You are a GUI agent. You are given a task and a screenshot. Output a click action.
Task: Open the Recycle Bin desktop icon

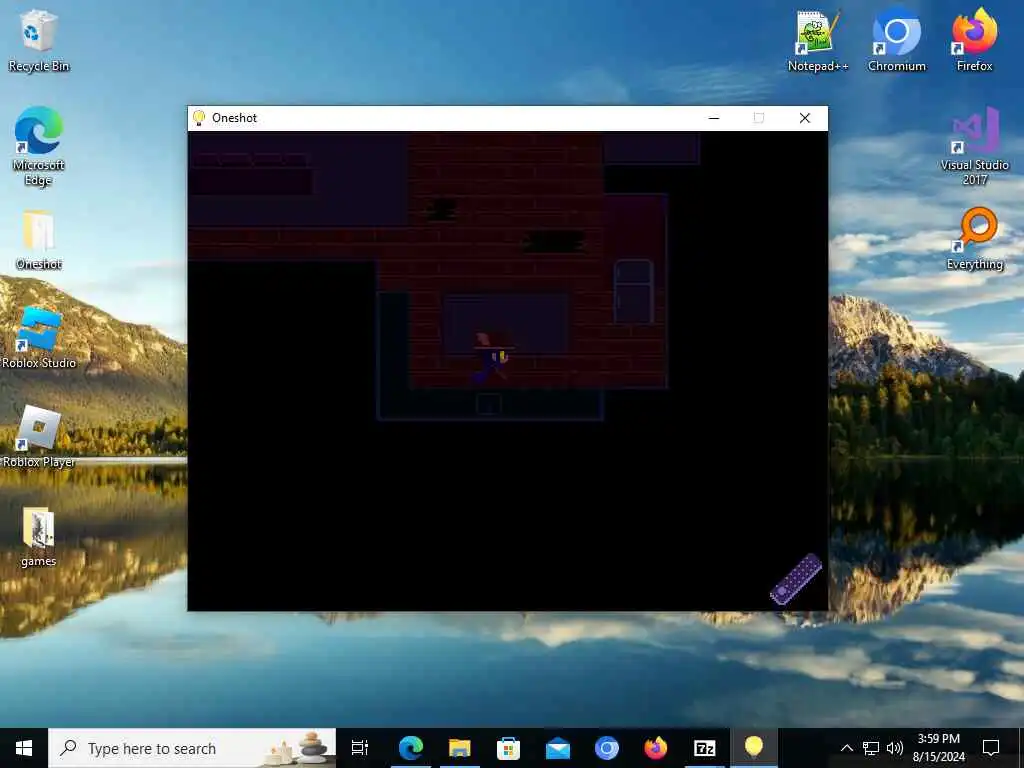pos(39,40)
